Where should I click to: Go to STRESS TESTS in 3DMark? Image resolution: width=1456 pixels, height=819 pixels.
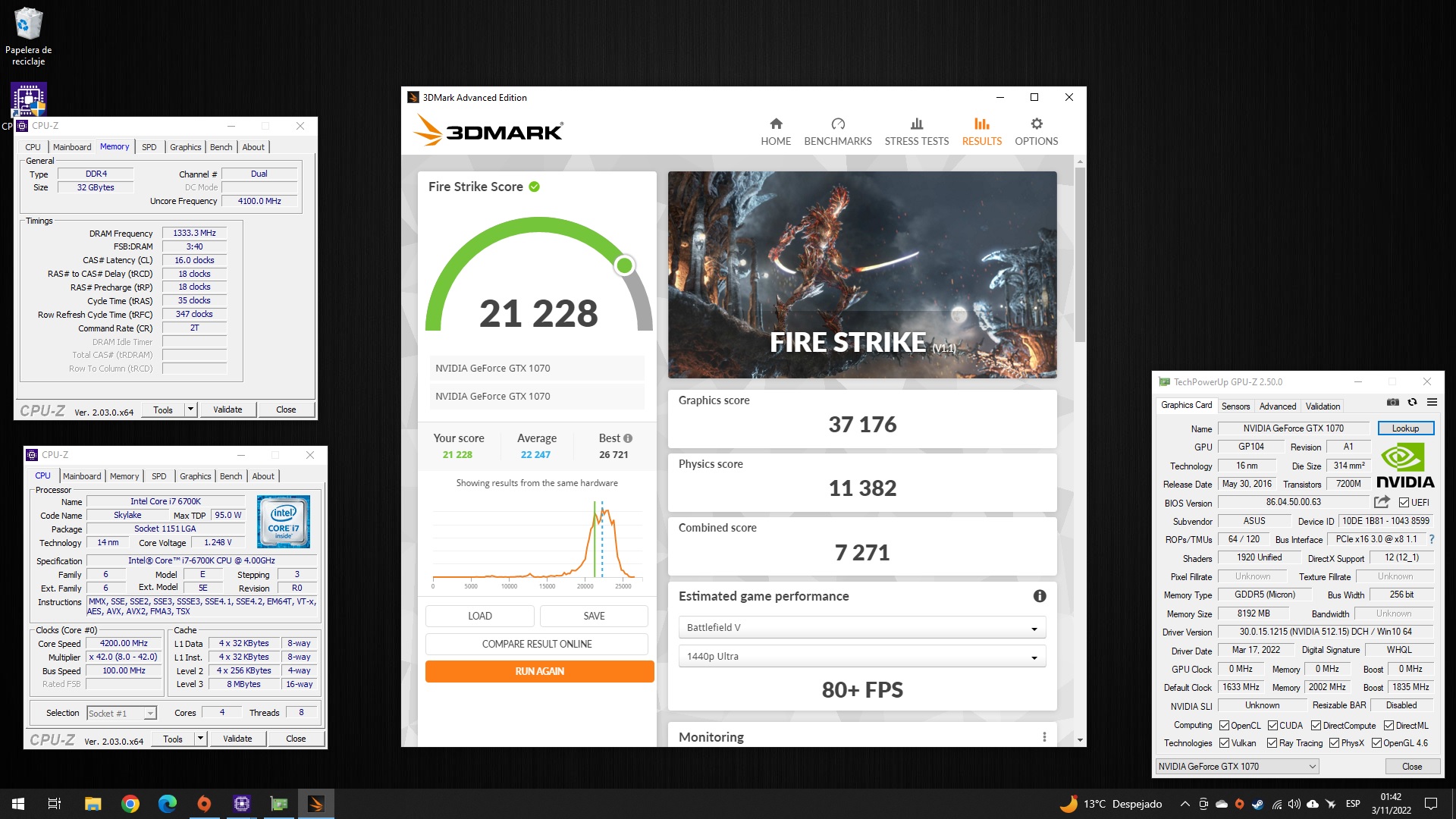[x=917, y=132]
